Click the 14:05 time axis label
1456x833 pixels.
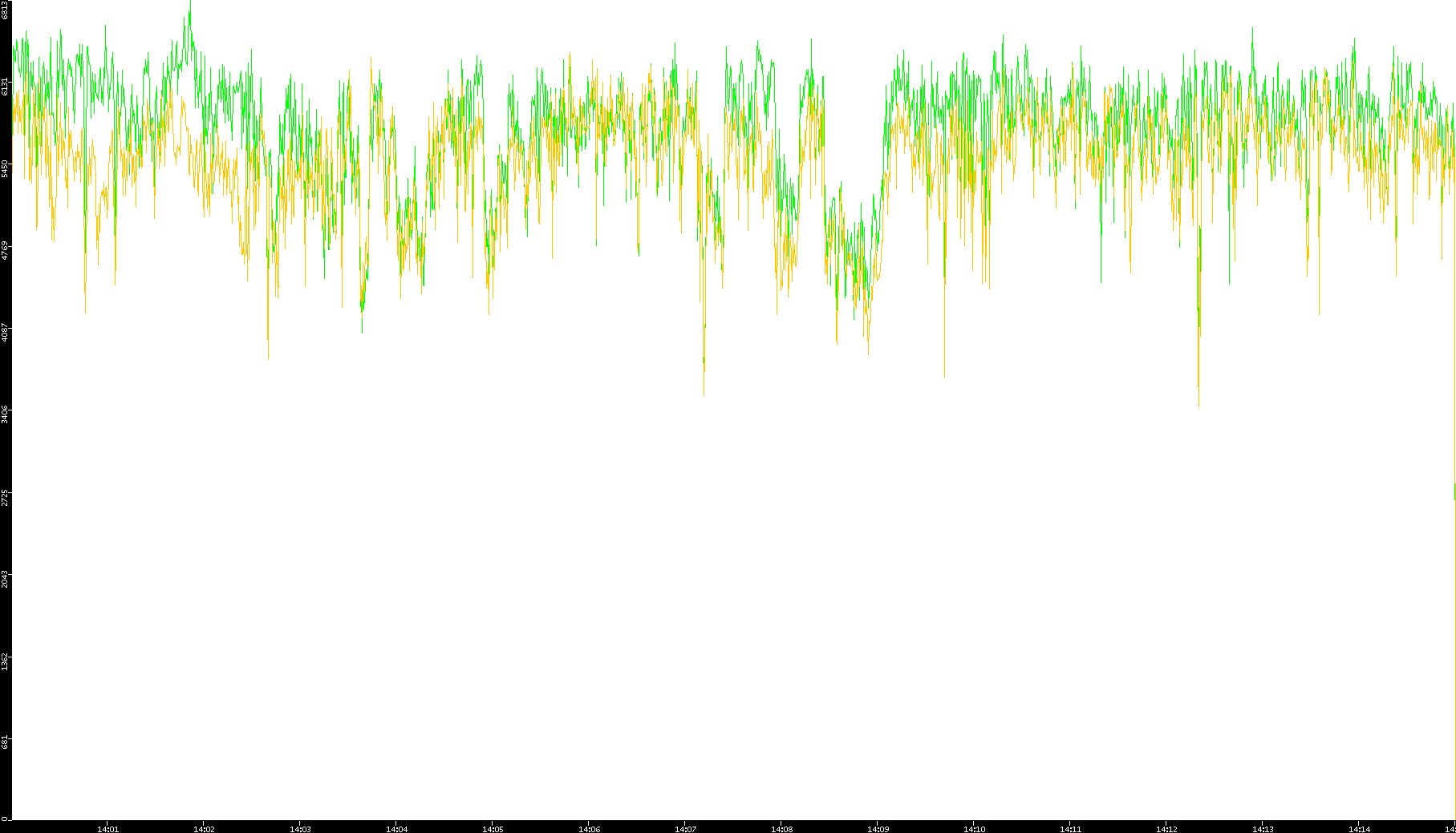[x=493, y=829]
